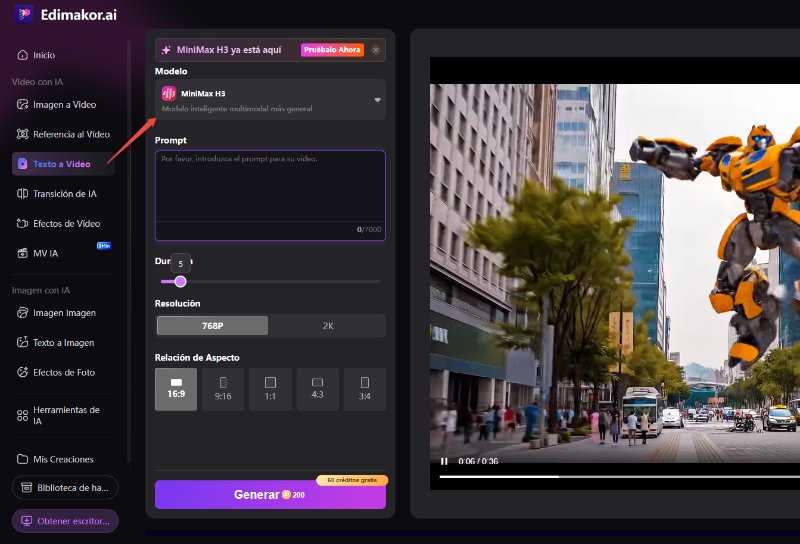Screen dimensions: 800x544
Task: Click 60 créditos gratis badge
Action: [352, 480]
